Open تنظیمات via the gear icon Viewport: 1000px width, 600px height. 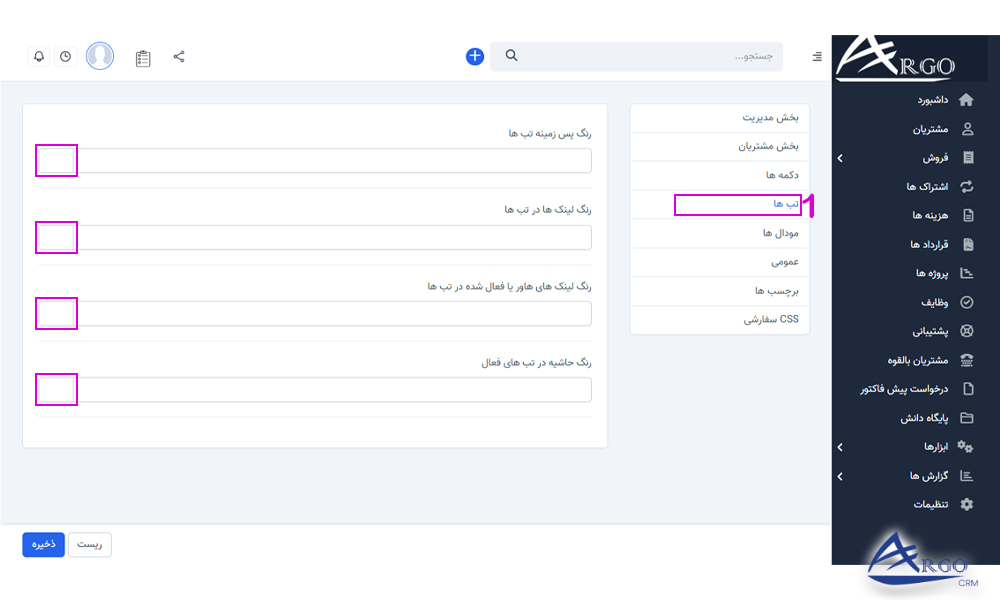tap(966, 504)
